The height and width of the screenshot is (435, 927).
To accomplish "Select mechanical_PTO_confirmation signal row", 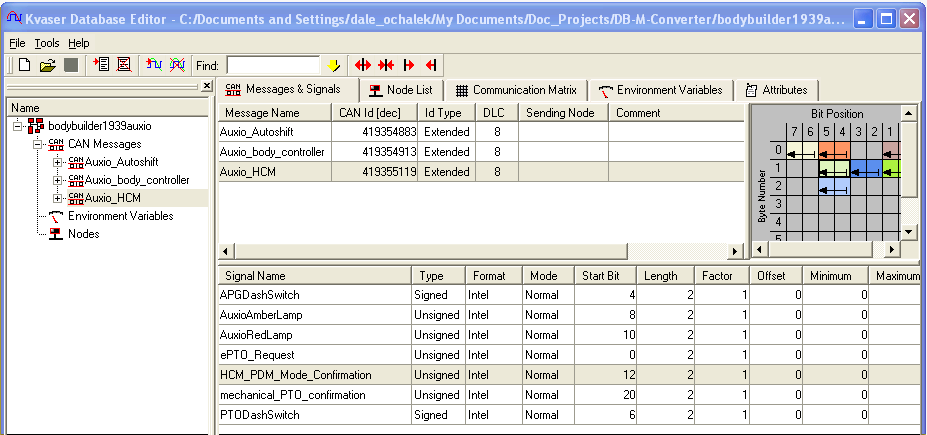I will pyautogui.click(x=569, y=395).
